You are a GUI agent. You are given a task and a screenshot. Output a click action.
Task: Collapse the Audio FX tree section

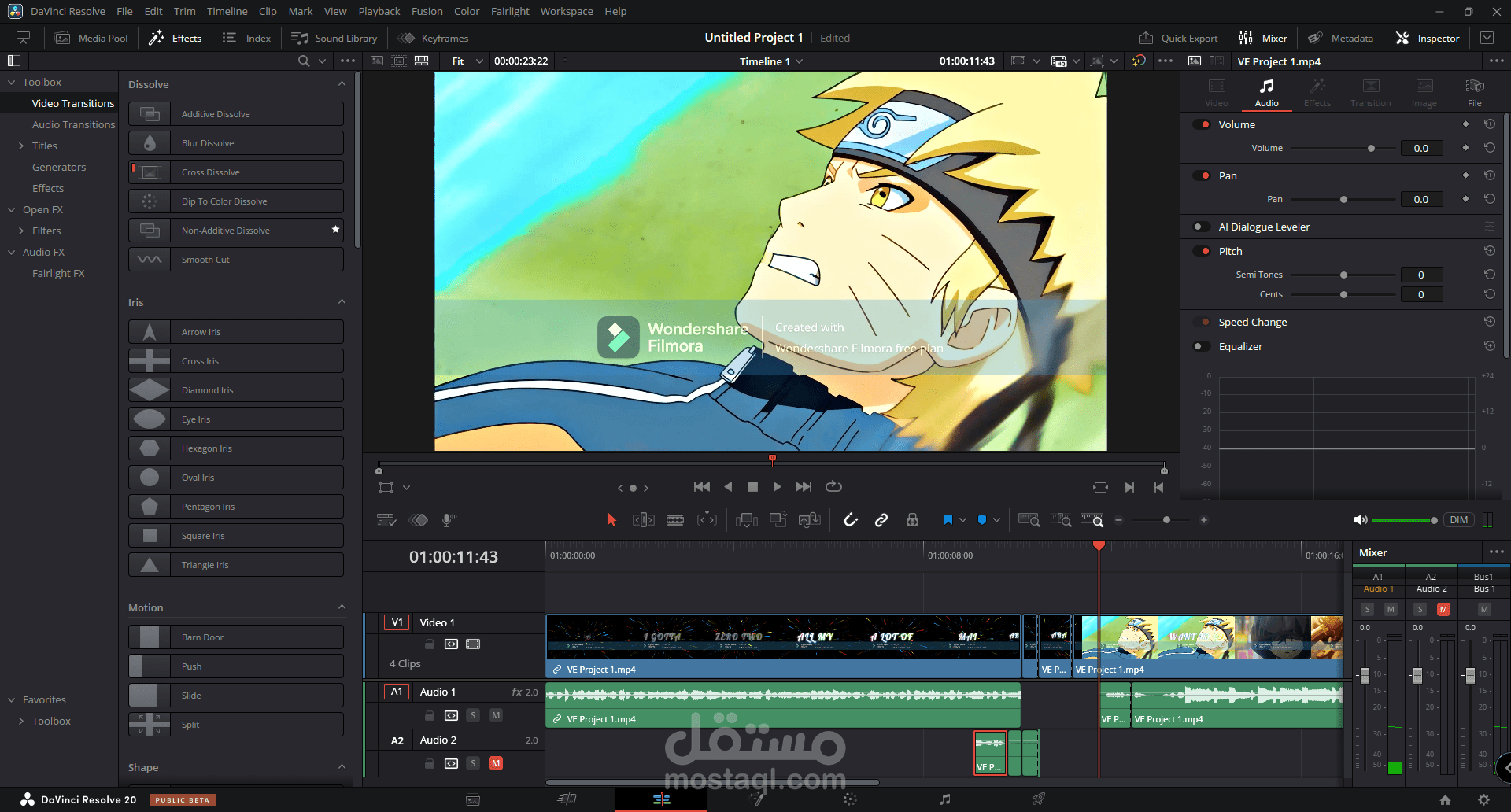pos(12,252)
